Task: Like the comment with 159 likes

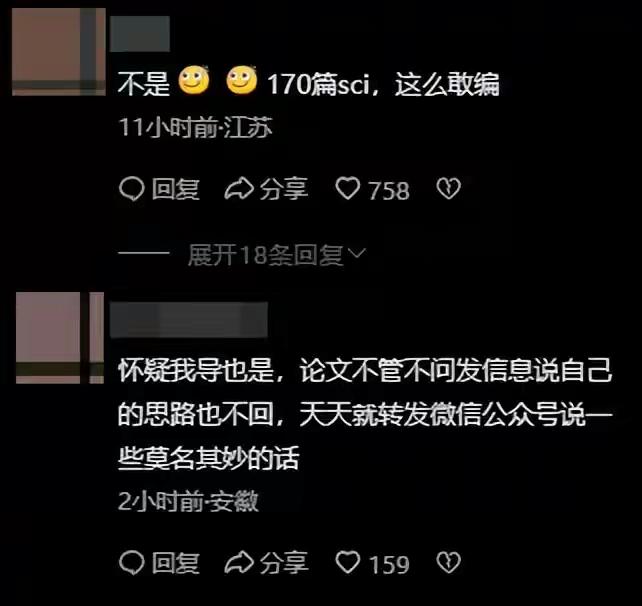Action: point(348,562)
